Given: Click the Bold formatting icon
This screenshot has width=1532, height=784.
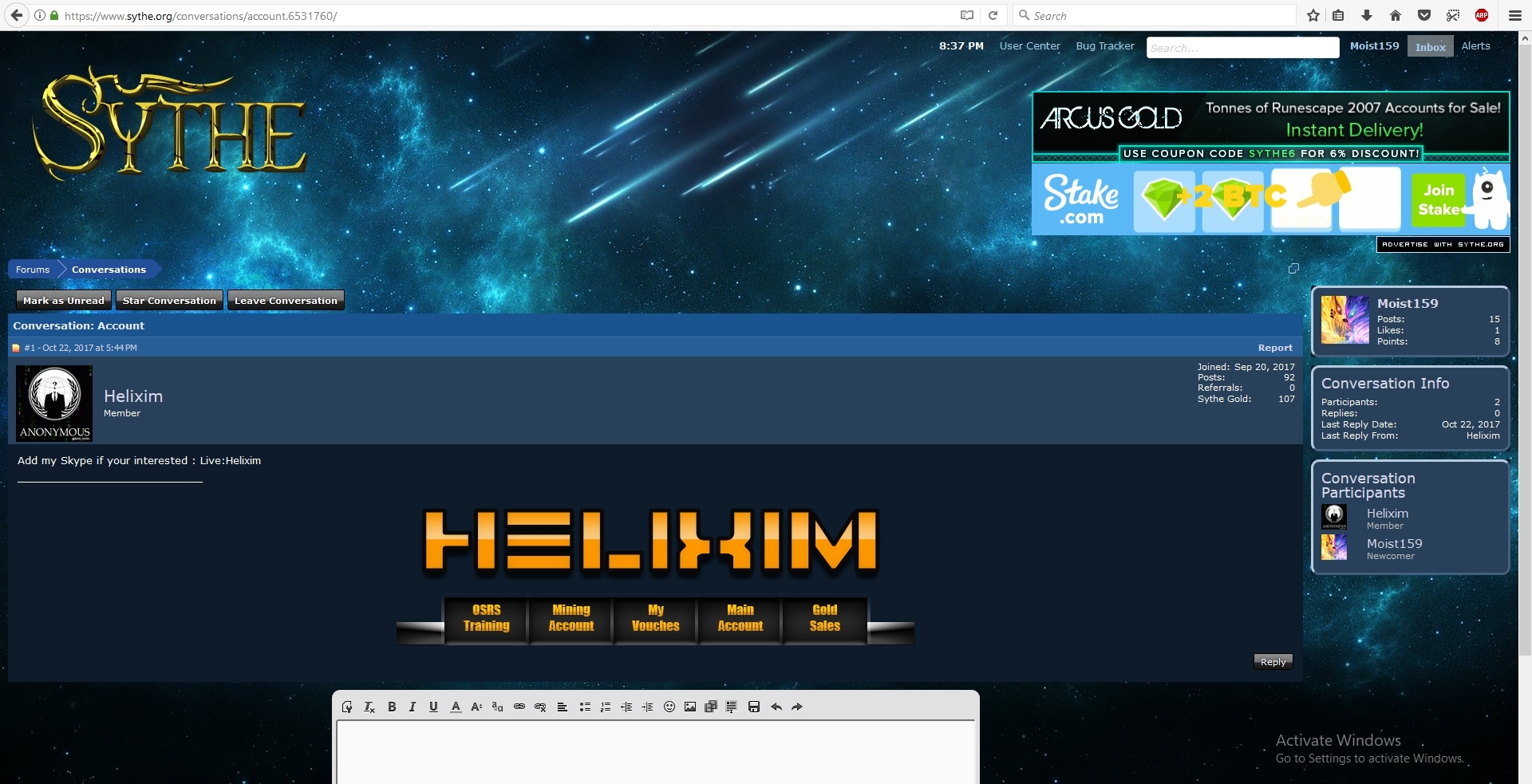Looking at the screenshot, I should [x=392, y=707].
